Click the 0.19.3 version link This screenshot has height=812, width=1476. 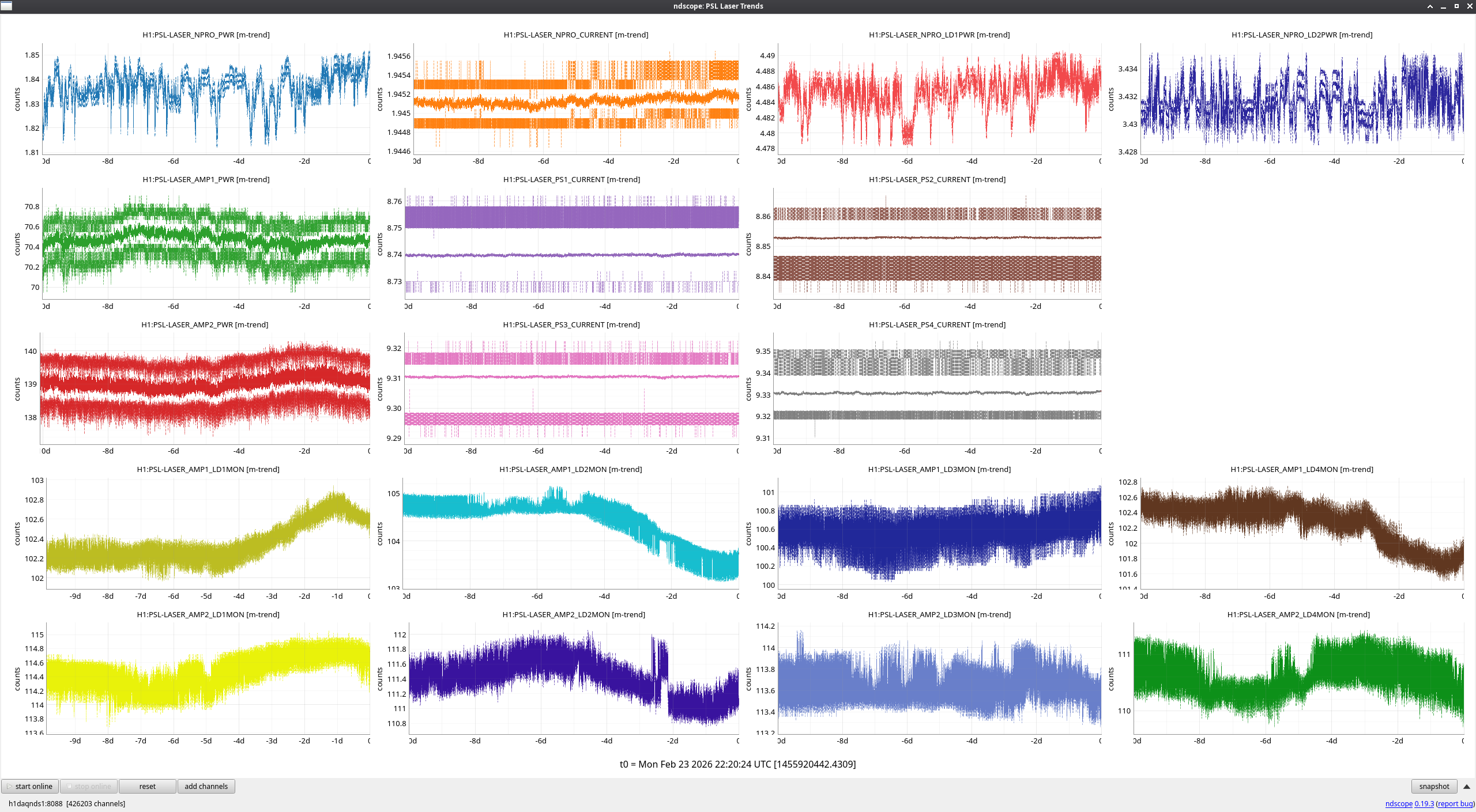[x=1424, y=803]
